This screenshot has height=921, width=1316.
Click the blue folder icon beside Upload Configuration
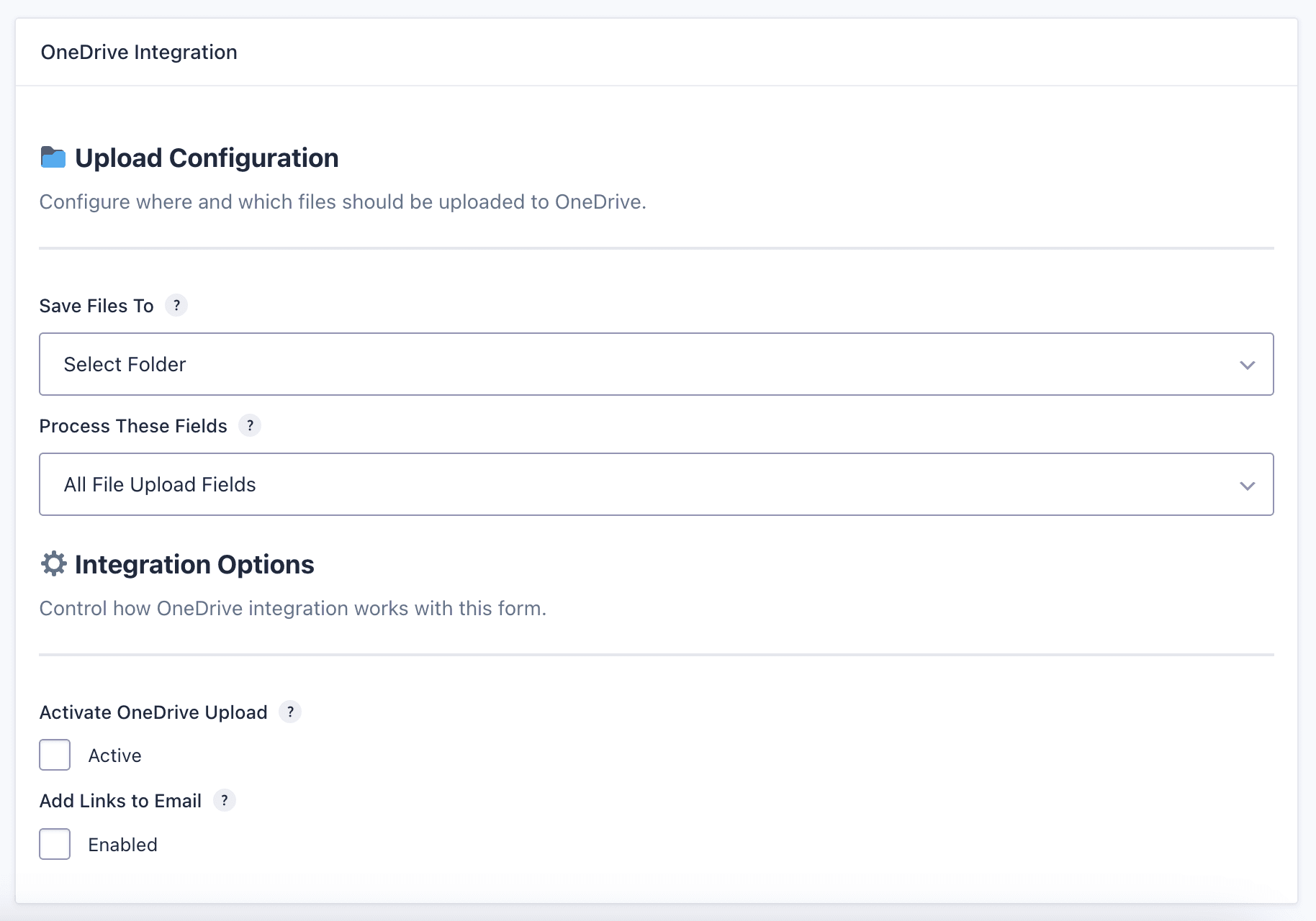tap(53, 158)
